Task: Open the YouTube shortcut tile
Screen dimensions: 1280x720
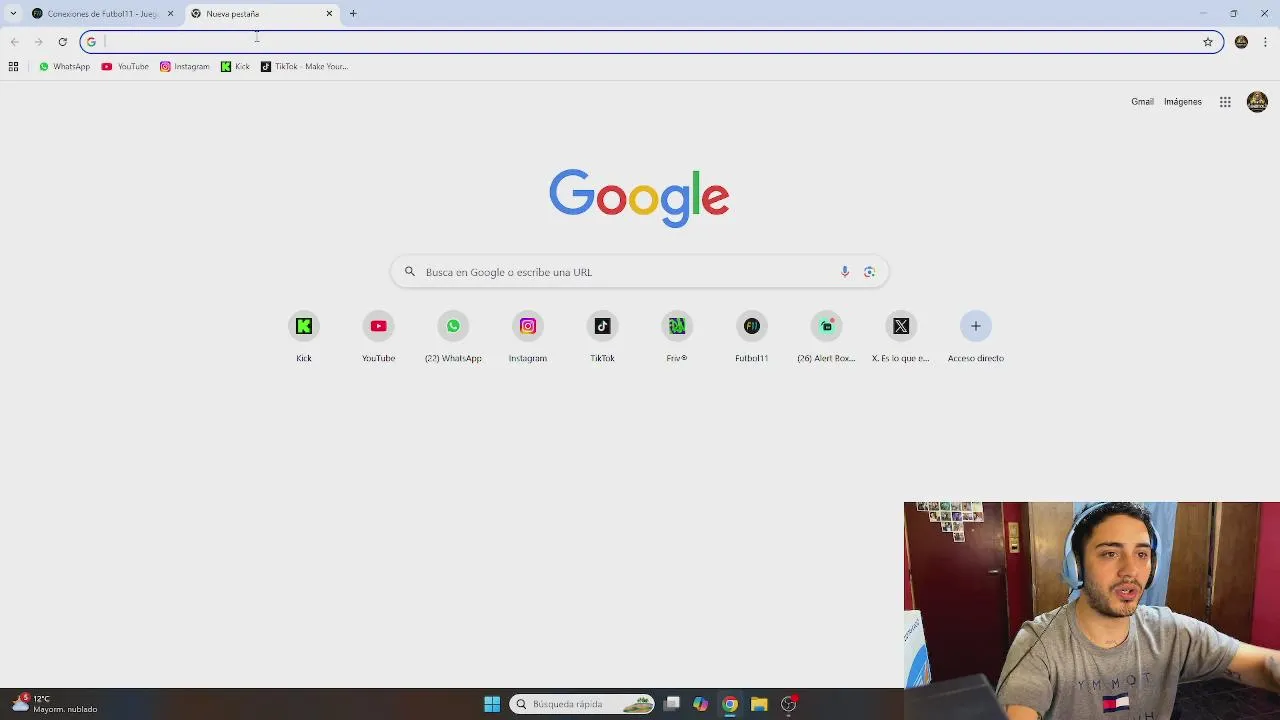Action: click(x=378, y=338)
